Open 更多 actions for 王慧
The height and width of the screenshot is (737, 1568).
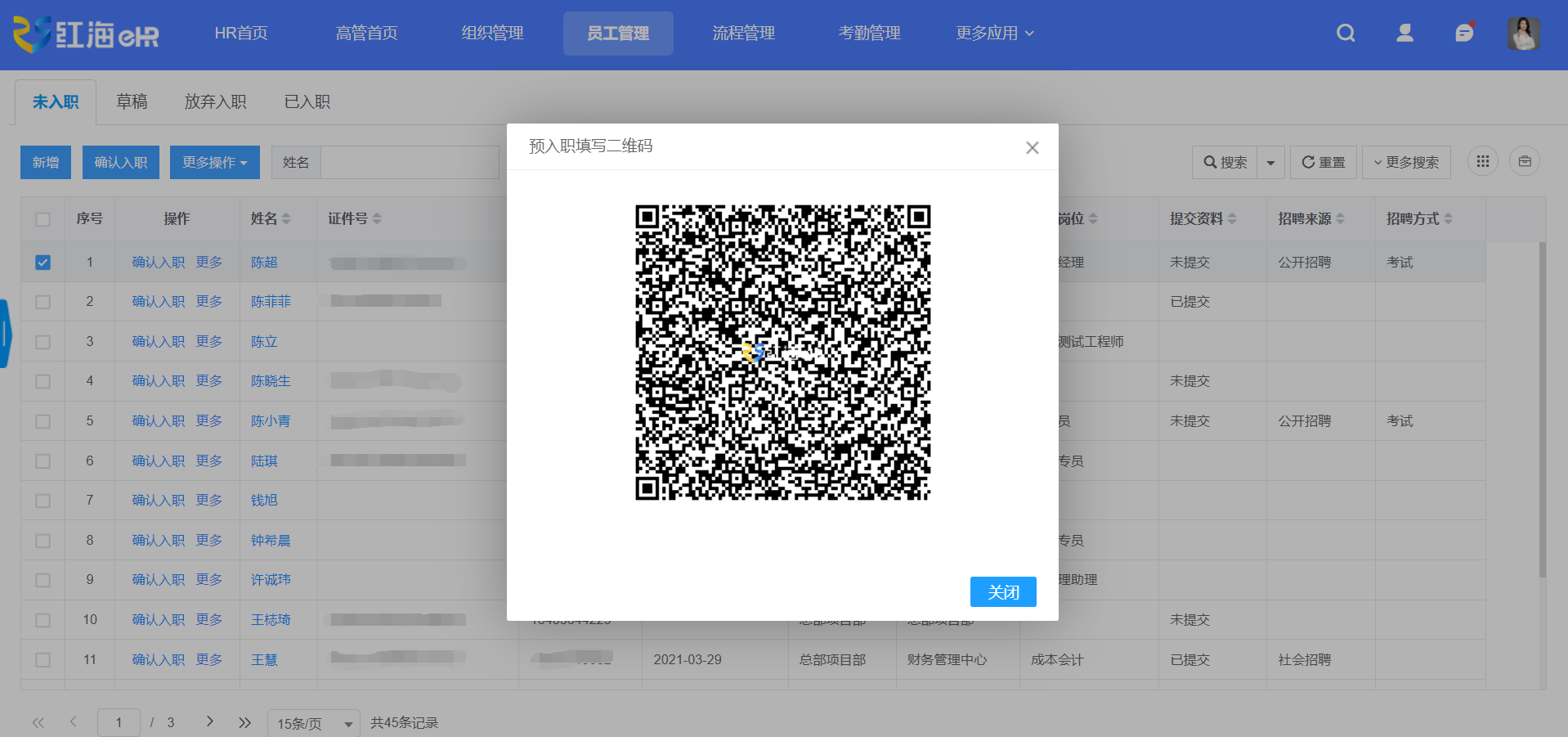point(209,659)
